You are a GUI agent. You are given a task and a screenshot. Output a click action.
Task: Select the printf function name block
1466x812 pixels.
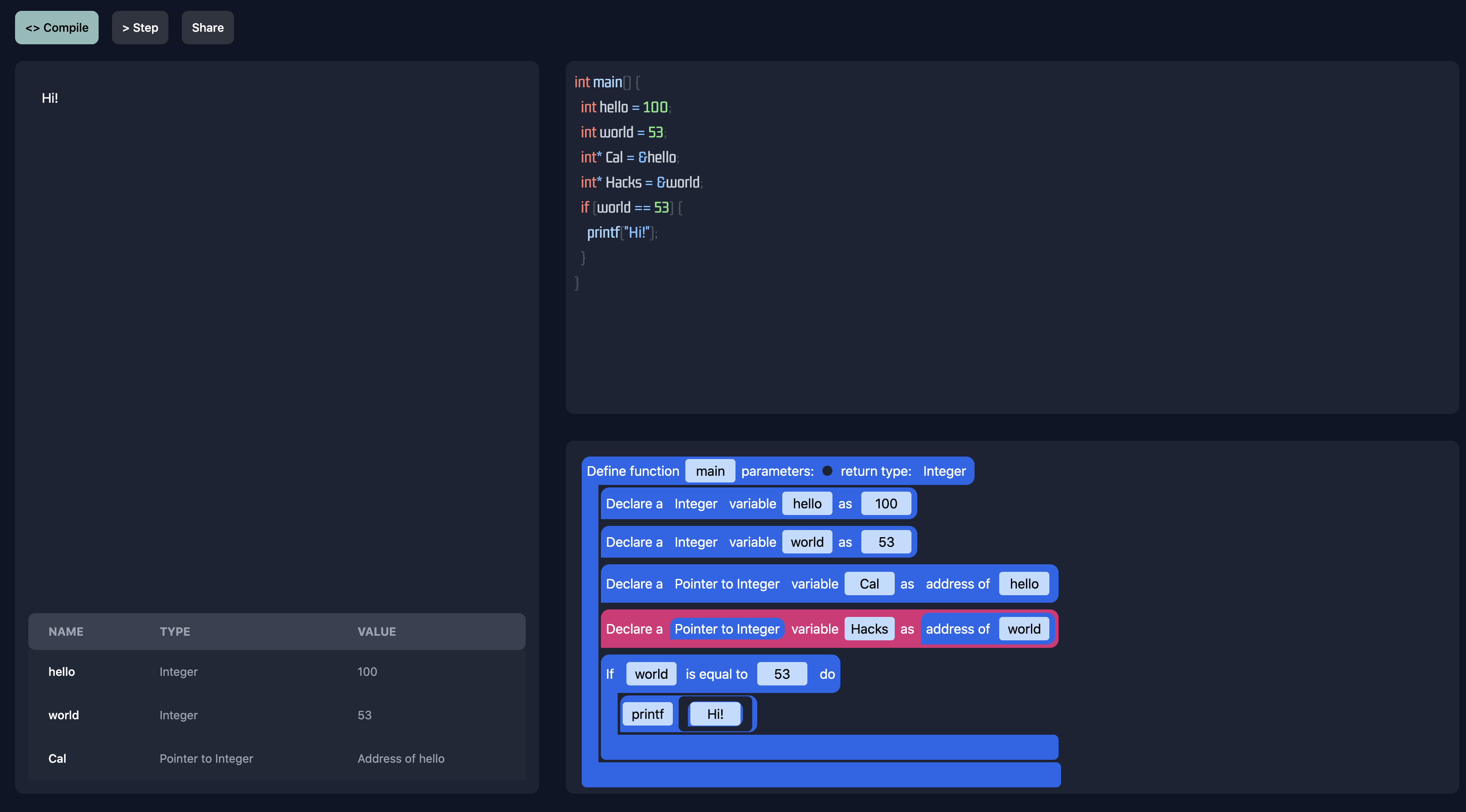pyautogui.click(x=647, y=714)
